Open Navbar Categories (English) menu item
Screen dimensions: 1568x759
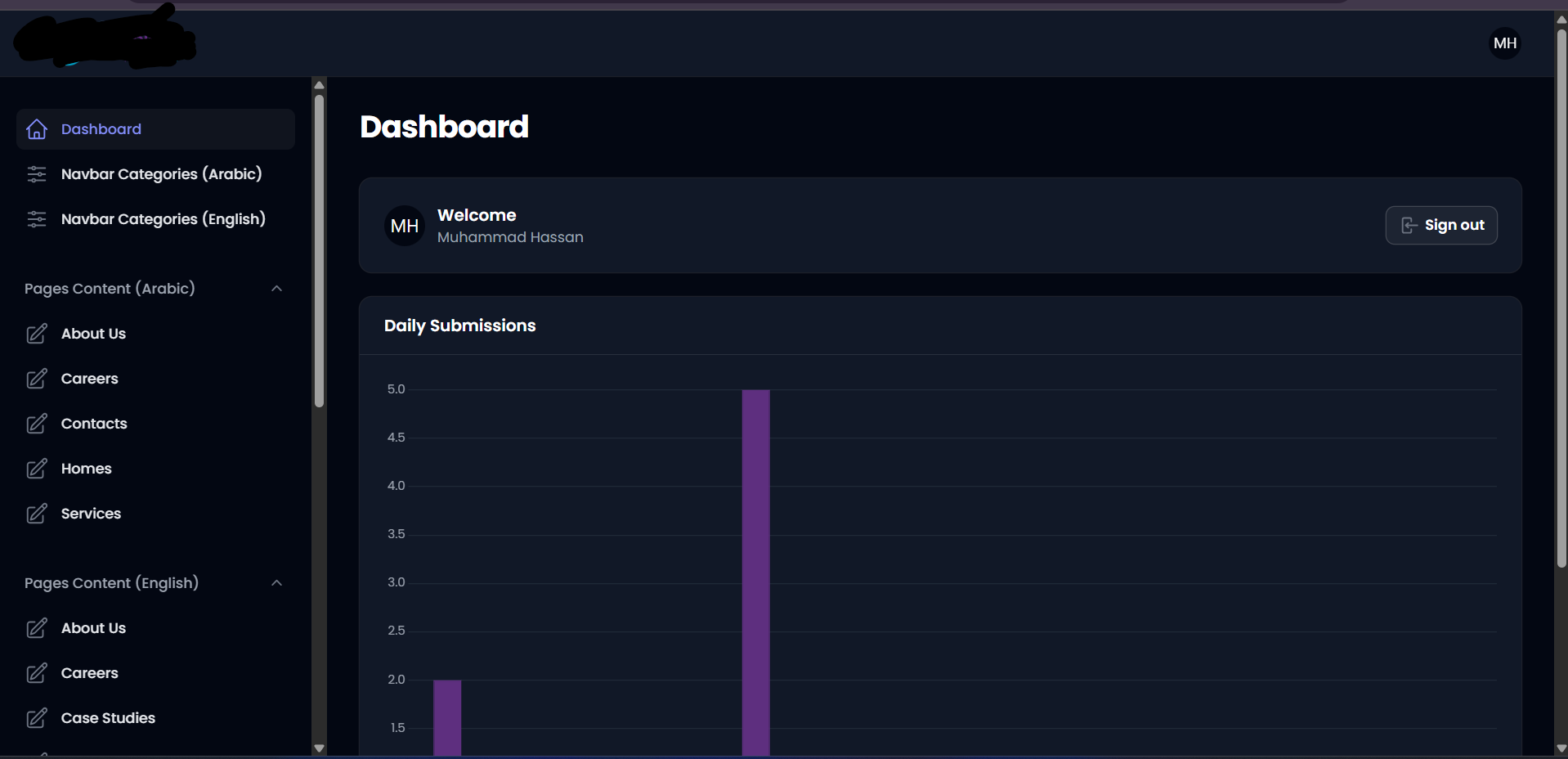click(x=163, y=219)
